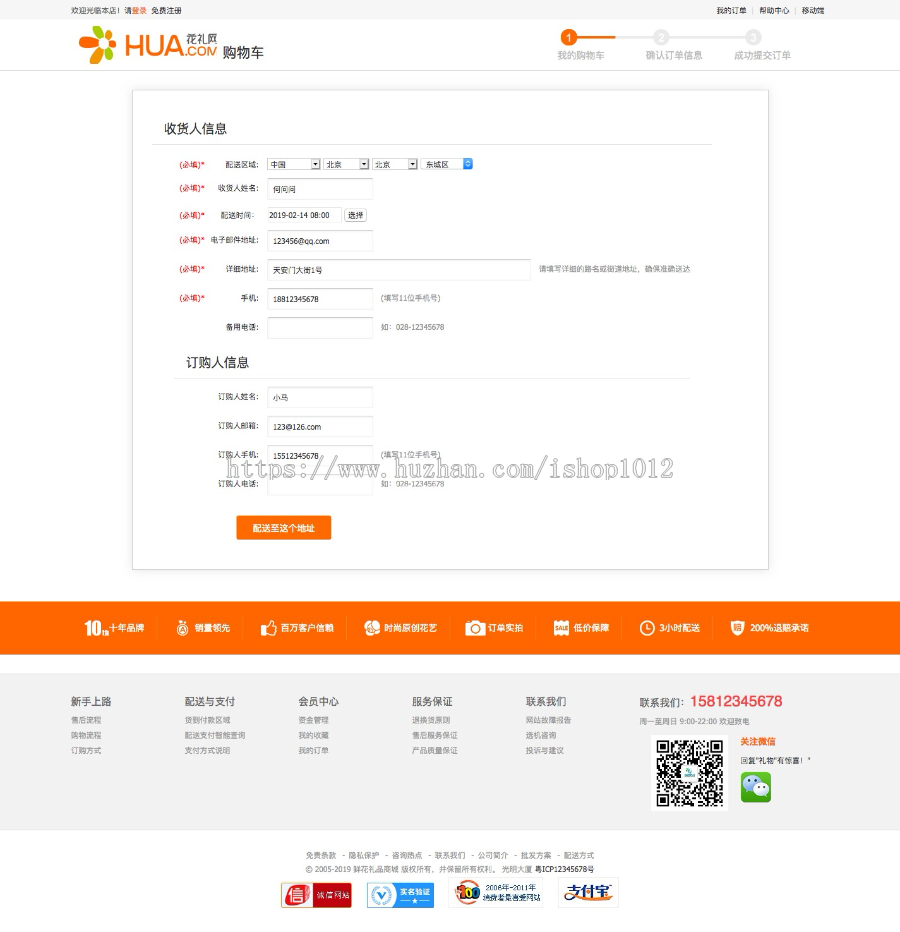The image size is (900, 932).
Task: Click the 3小时配送 clock icon
Action: (646, 628)
